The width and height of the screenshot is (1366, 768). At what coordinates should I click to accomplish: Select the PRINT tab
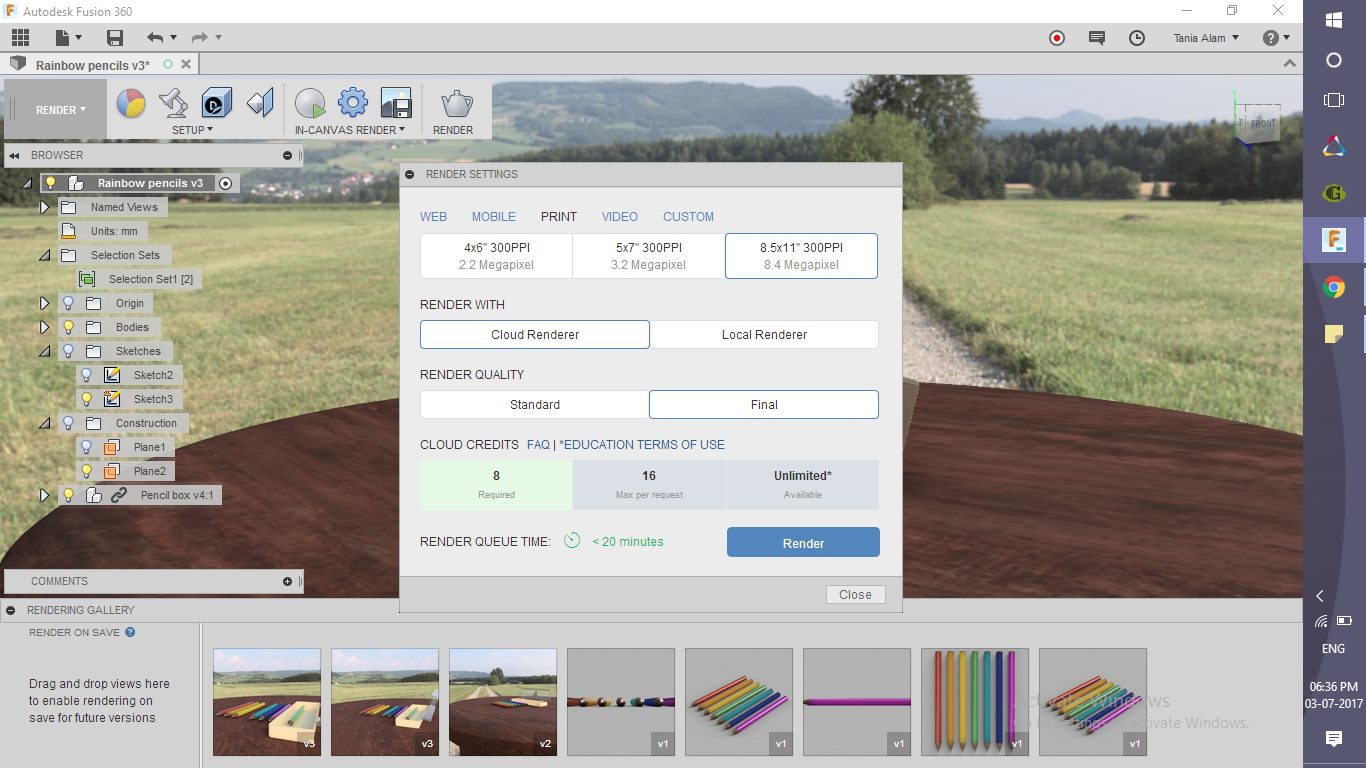point(559,217)
